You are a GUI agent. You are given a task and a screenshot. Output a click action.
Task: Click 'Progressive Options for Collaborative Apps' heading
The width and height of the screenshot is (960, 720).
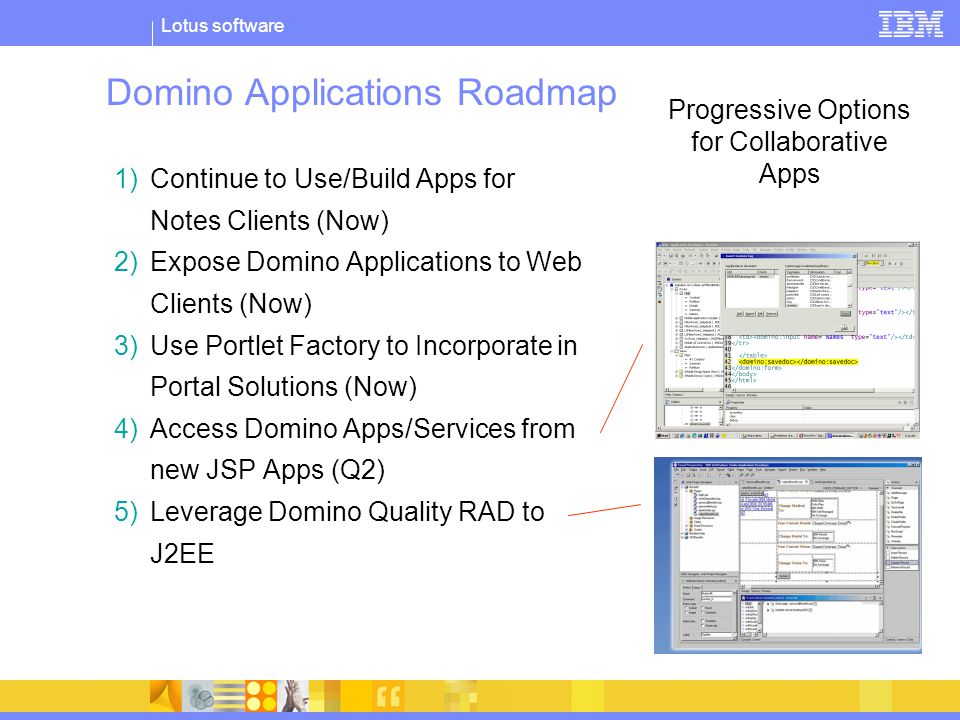(789, 141)
